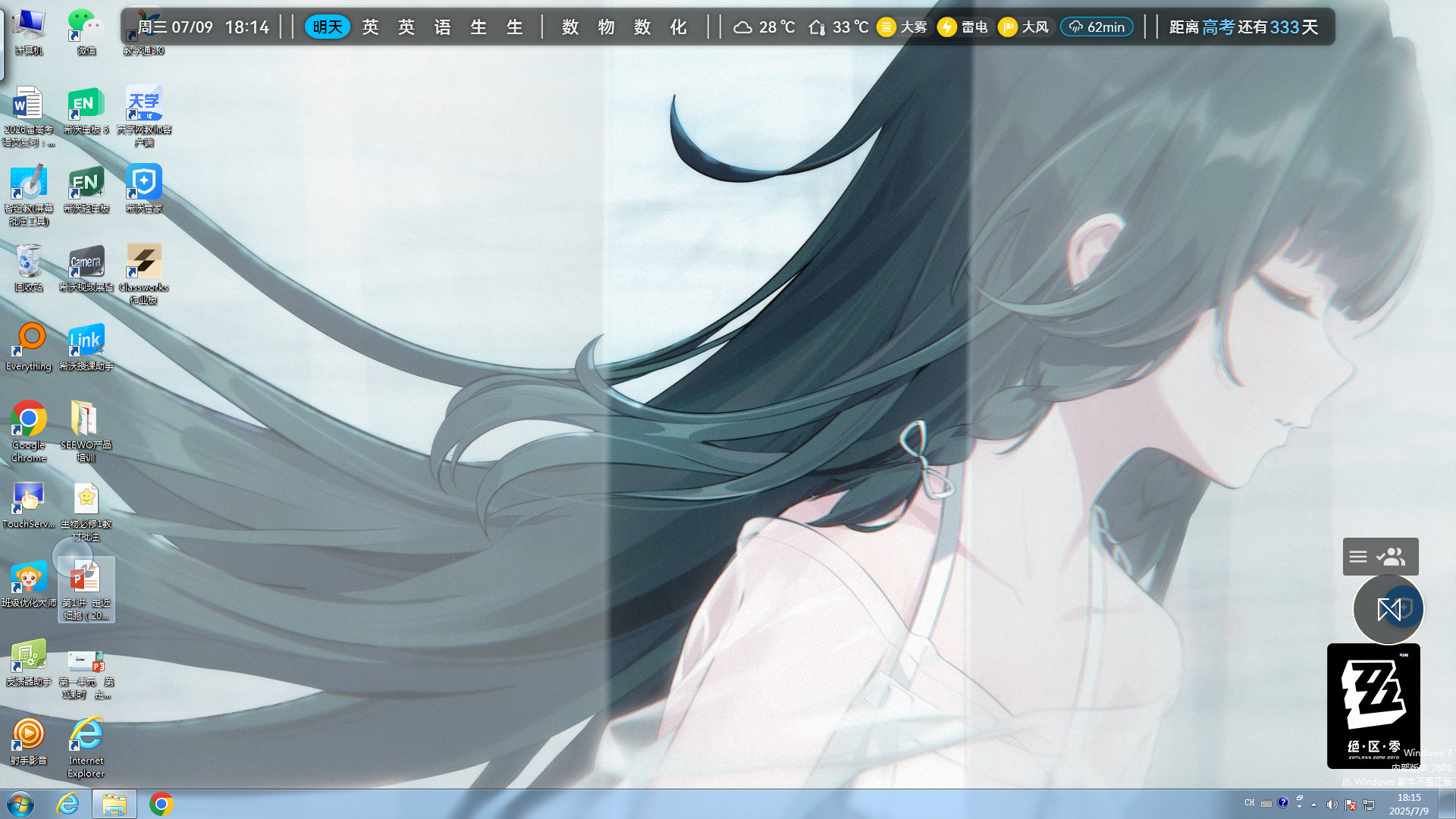This screenshot has height=819, width=1456.
Task: Click the Windows Start button
Action: [x=20, y=804]
